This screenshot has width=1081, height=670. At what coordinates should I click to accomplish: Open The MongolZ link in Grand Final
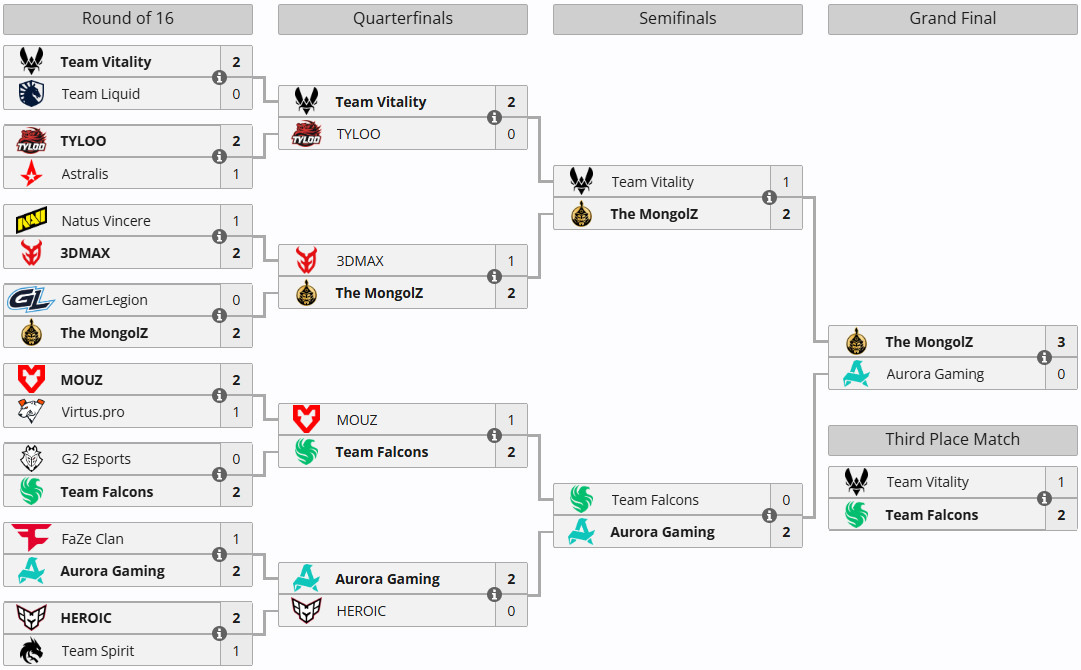coord(928,342)
